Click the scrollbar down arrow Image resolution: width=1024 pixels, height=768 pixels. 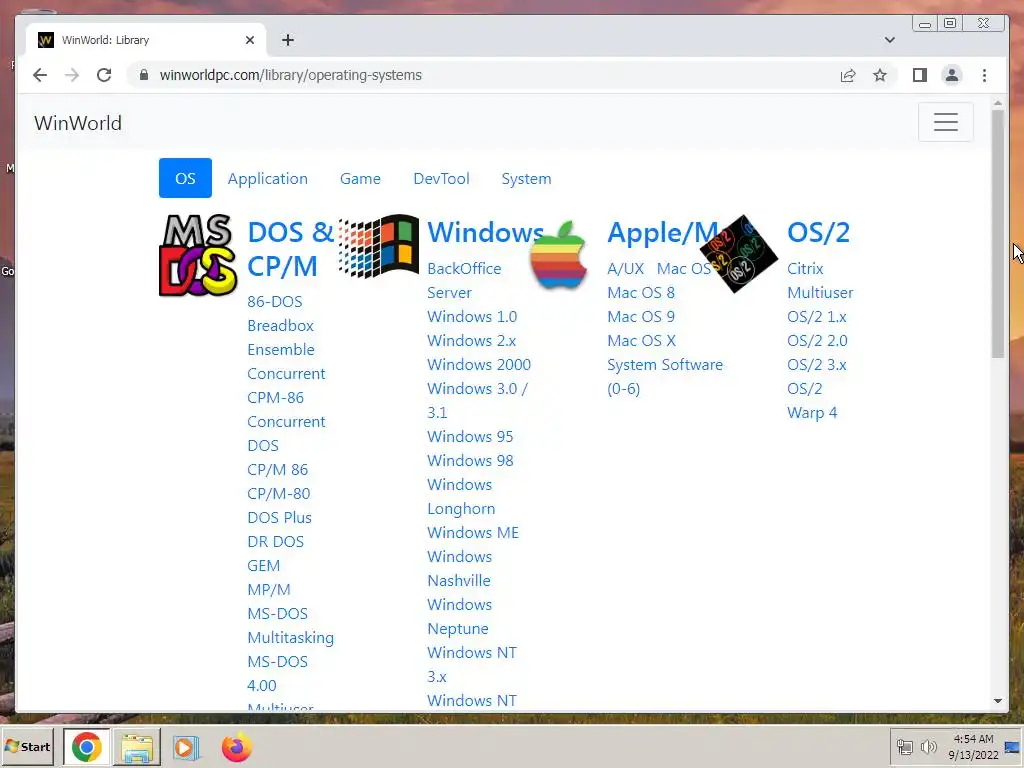(997, 701)
